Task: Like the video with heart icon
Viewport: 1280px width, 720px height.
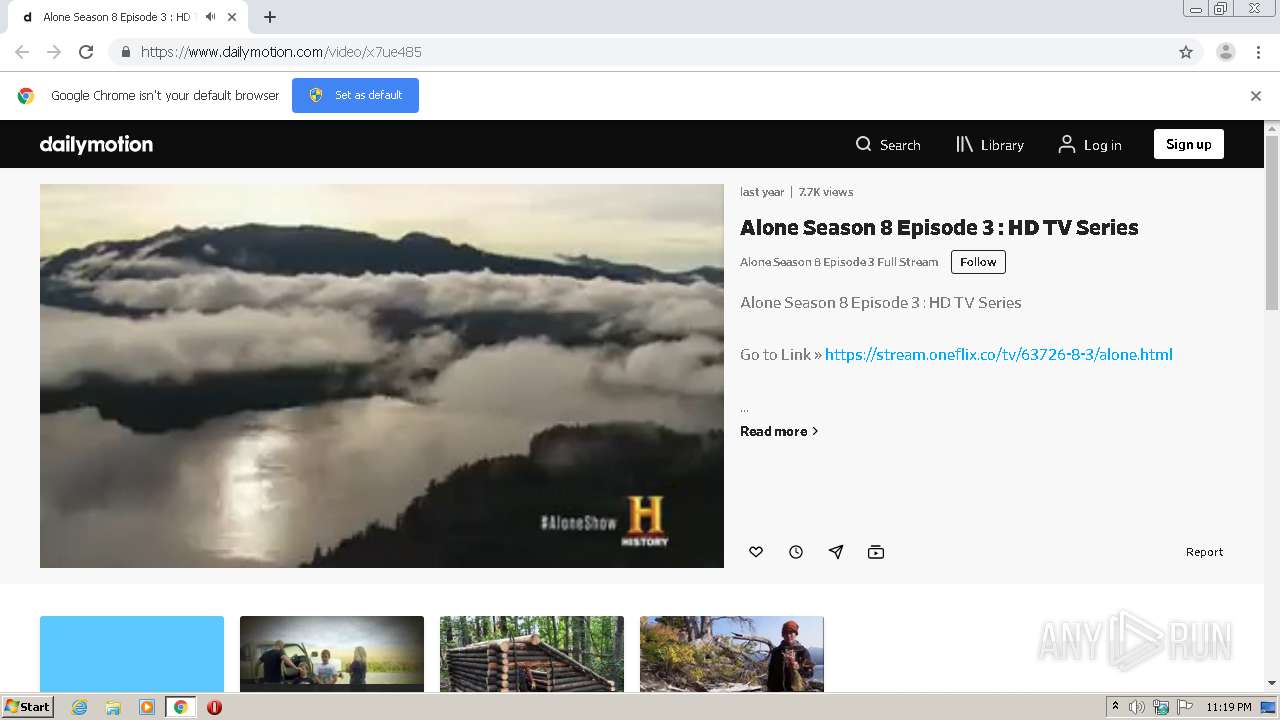Action: click(756, 552)
